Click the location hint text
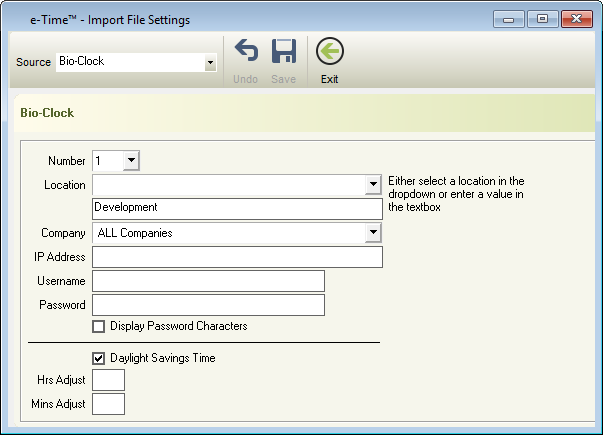 pos(456,194)
